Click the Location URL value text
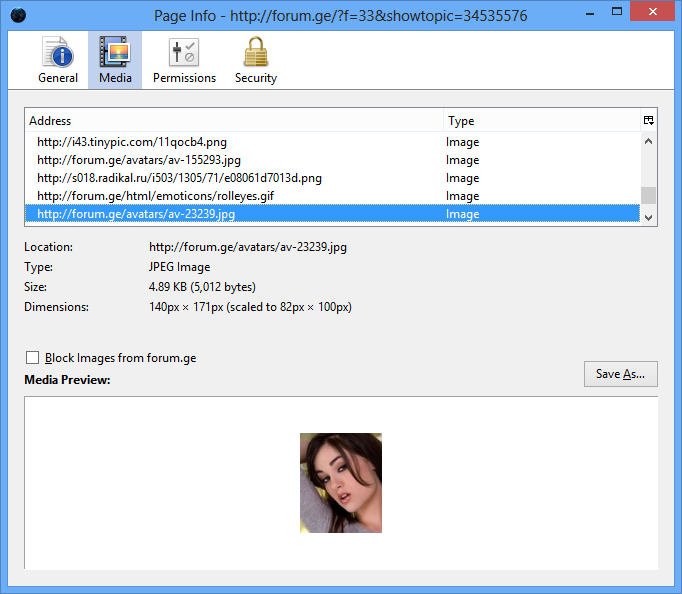This screenshot has height=594, width=682. click(x=248, y=247)
